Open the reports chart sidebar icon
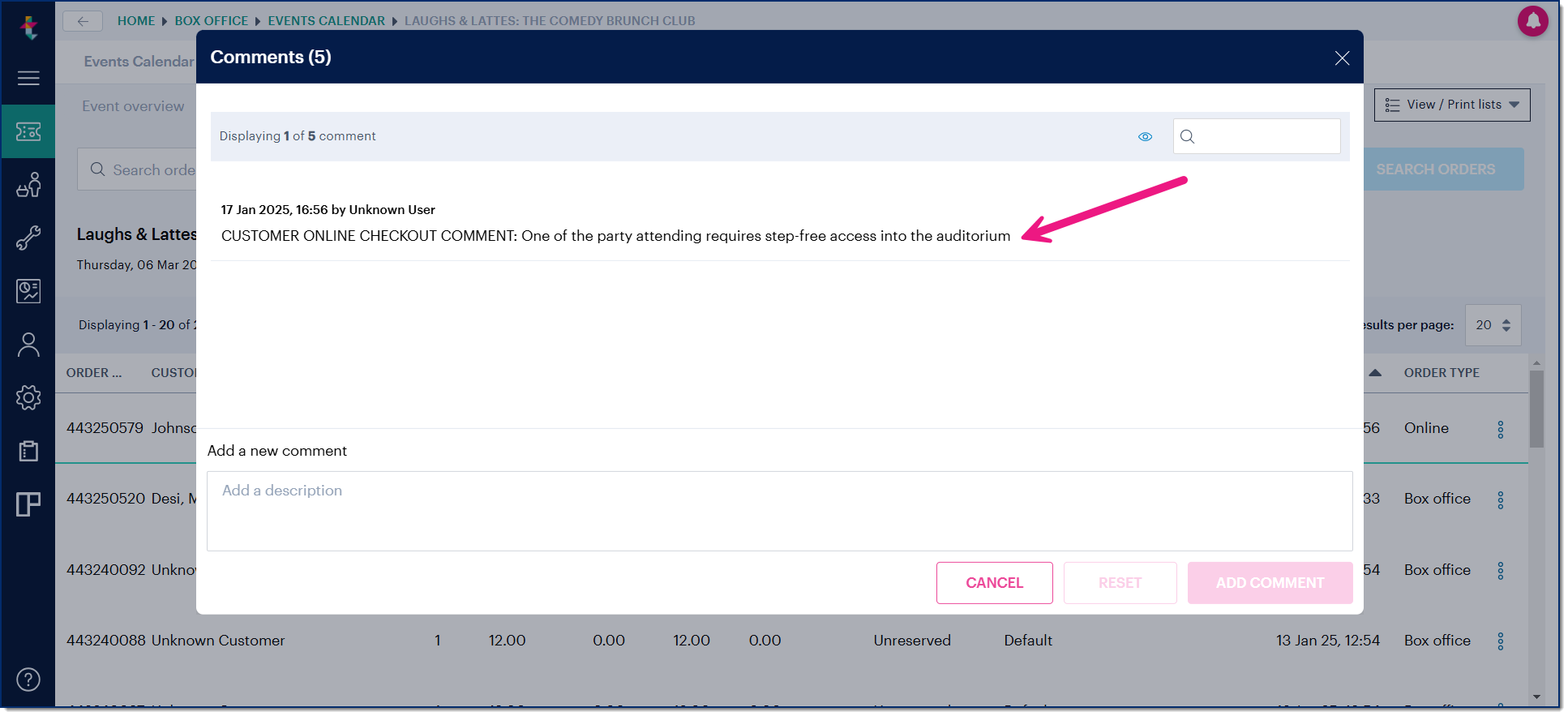The width and height of the screenshot is (1568, 716). (x=28, y=291)
